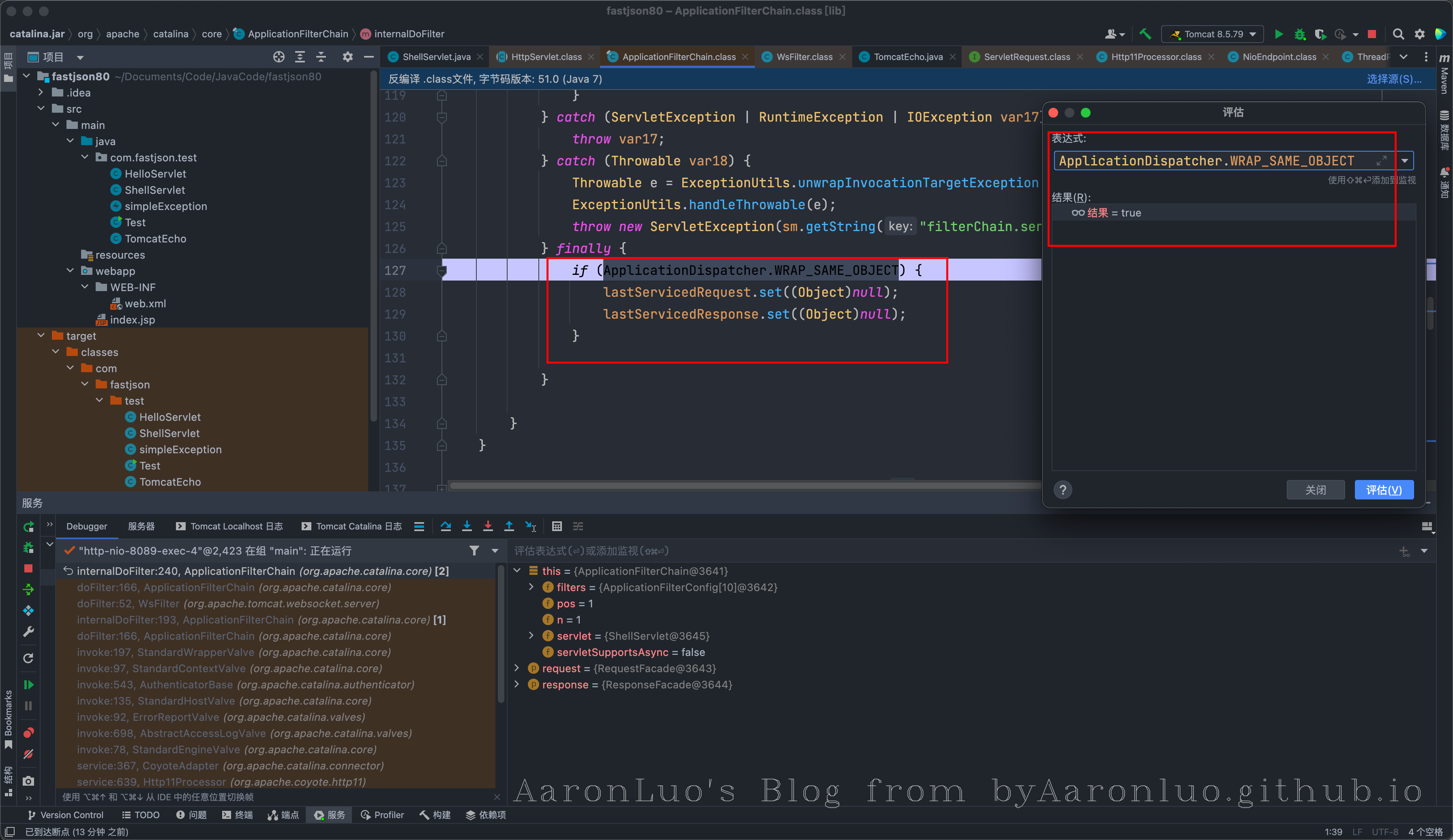Open the evaluate expression calculator icon
The width and height of the screenshot is (1453, 840).
pyautogui.click(x=557, y=526)
